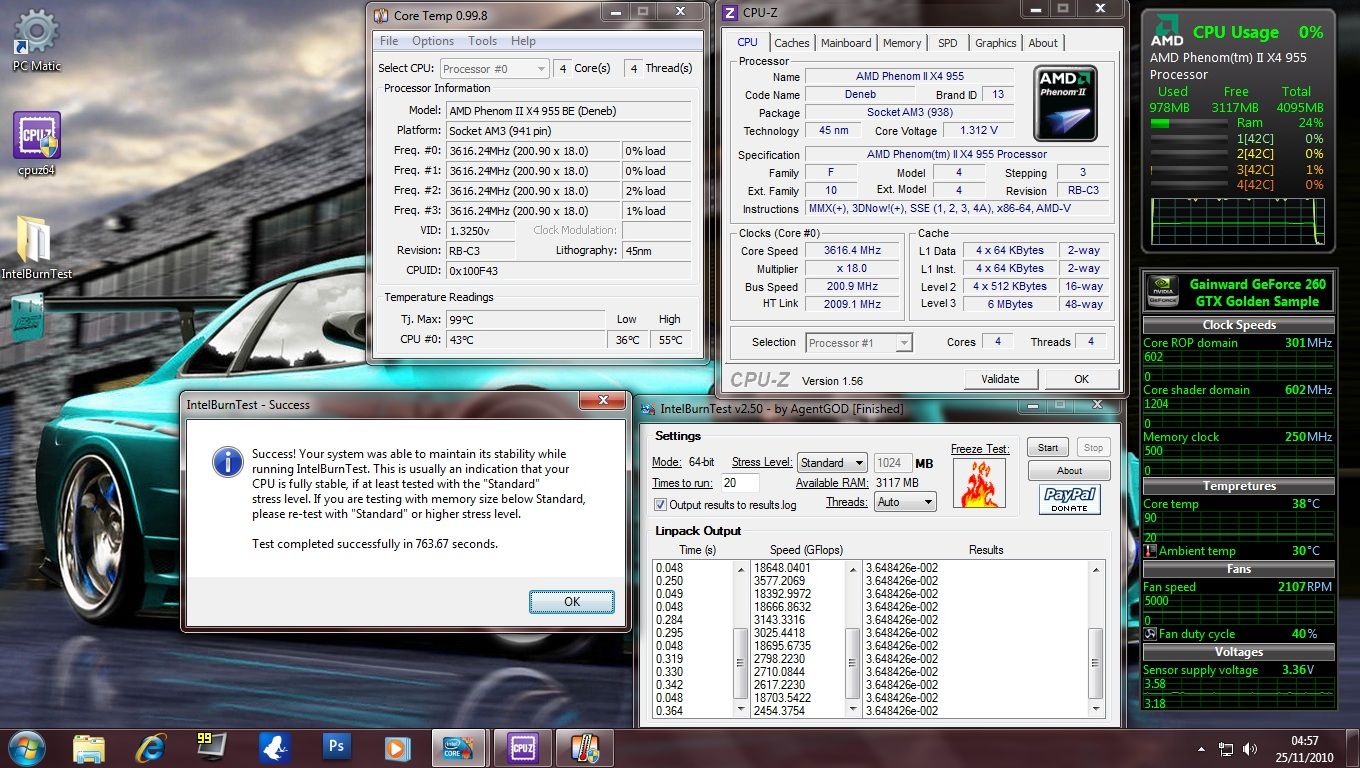Click the Freeze Test link label

point(980,449)
